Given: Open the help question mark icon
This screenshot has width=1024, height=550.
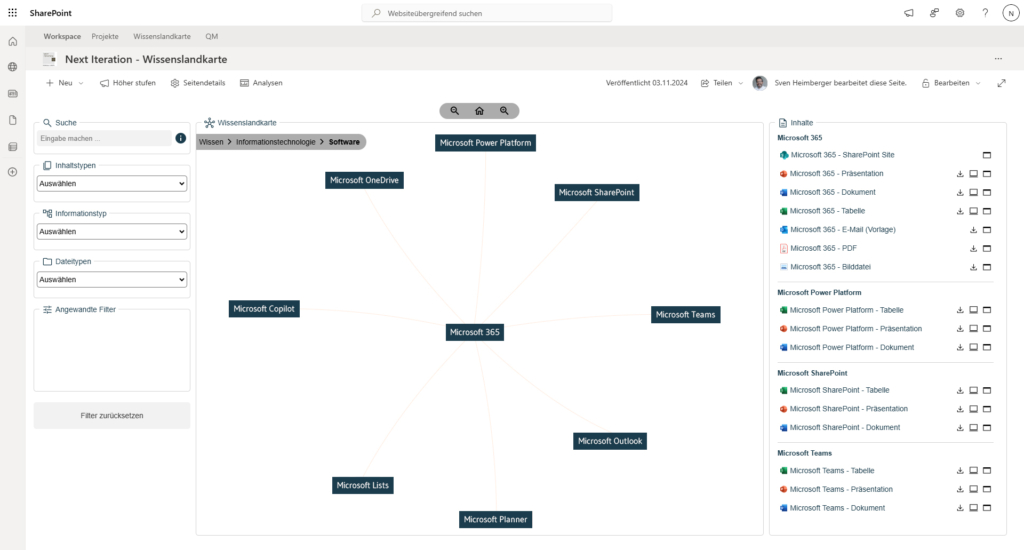Looking at the screenshot, I should pos(985,13).
